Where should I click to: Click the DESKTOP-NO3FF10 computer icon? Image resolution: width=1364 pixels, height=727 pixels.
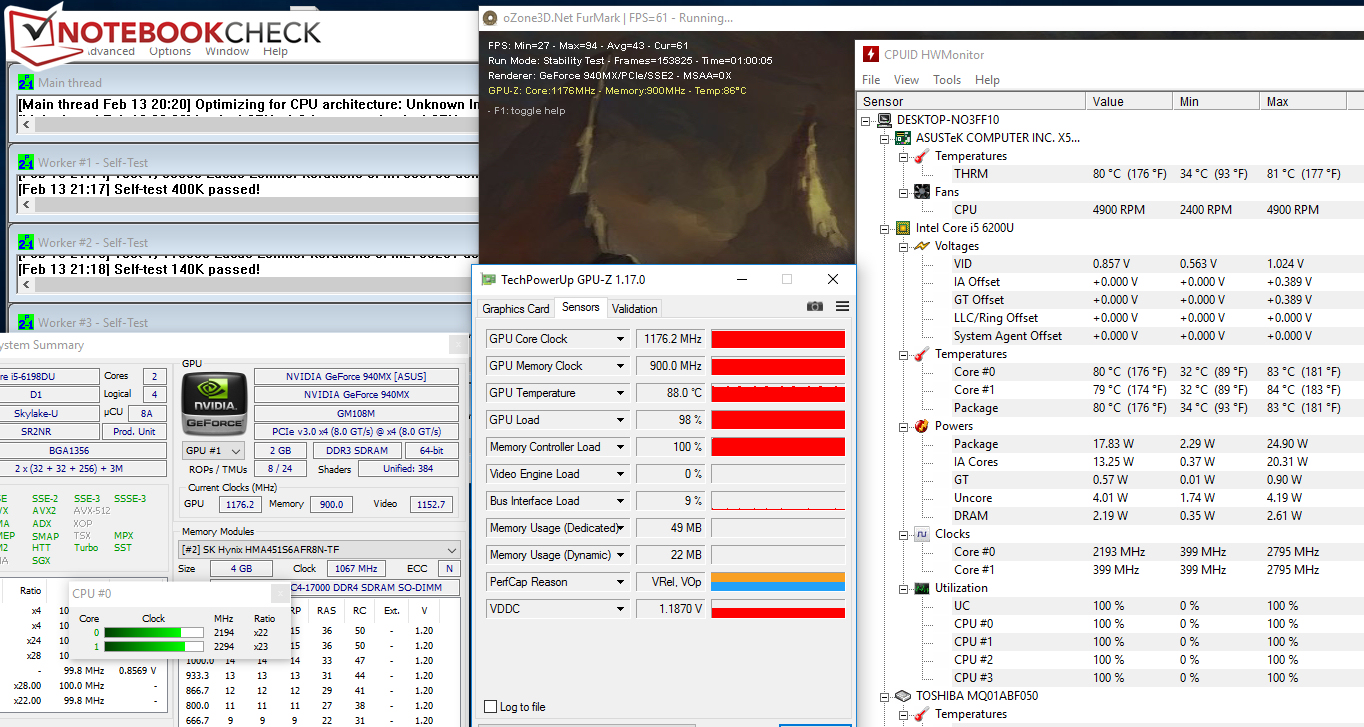pos(885,120)
